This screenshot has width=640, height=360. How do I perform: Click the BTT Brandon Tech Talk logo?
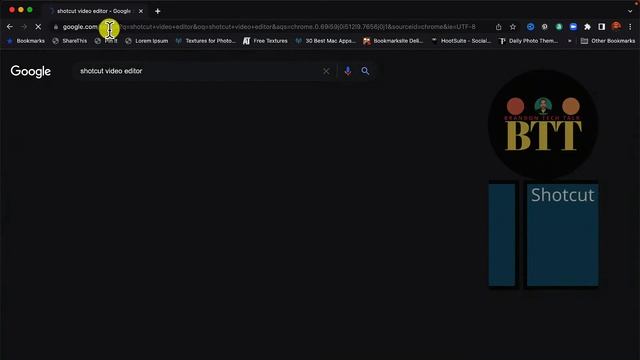click(543, 124)
